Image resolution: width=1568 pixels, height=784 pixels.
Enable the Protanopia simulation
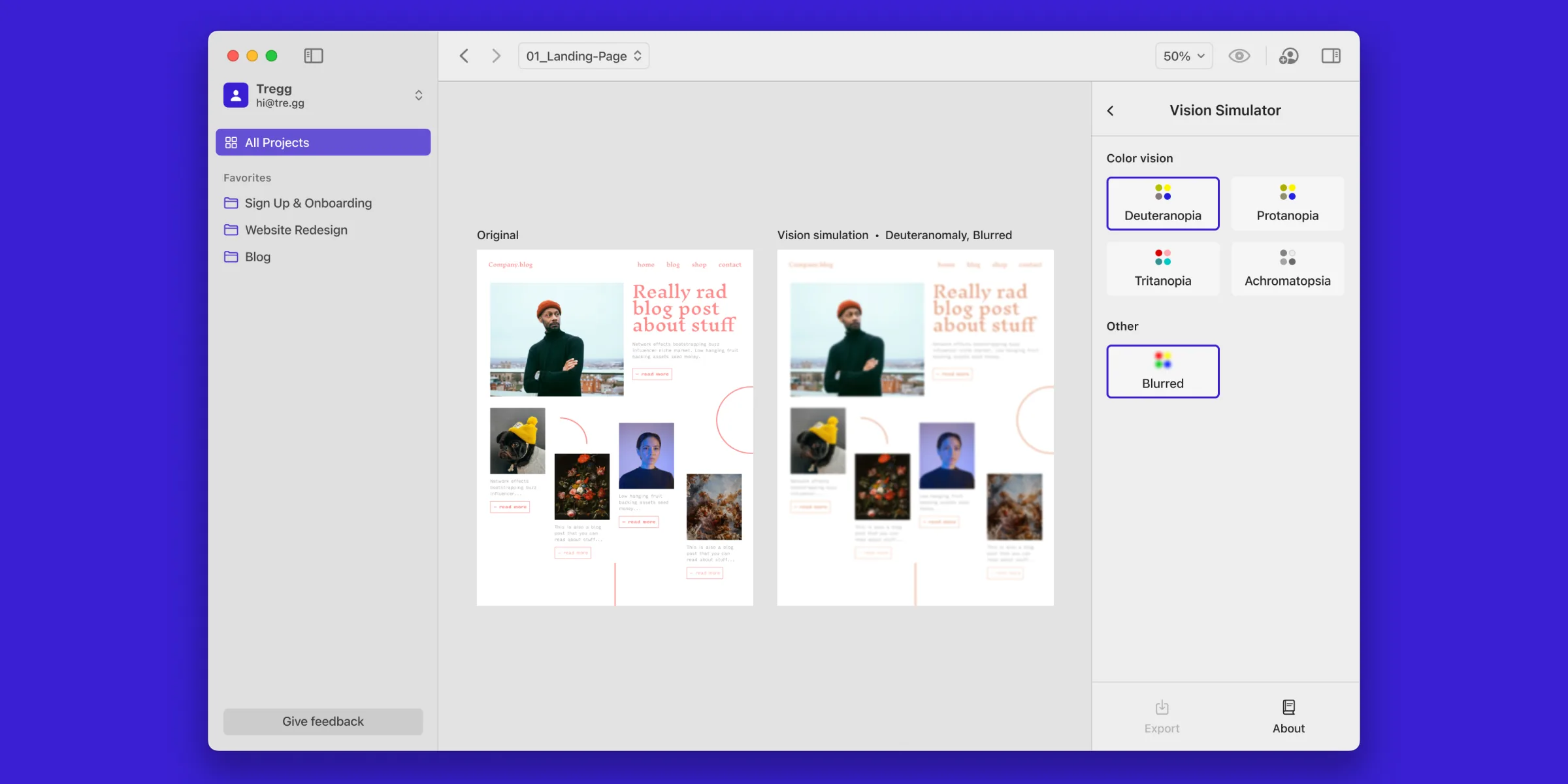coord(1288,203)
